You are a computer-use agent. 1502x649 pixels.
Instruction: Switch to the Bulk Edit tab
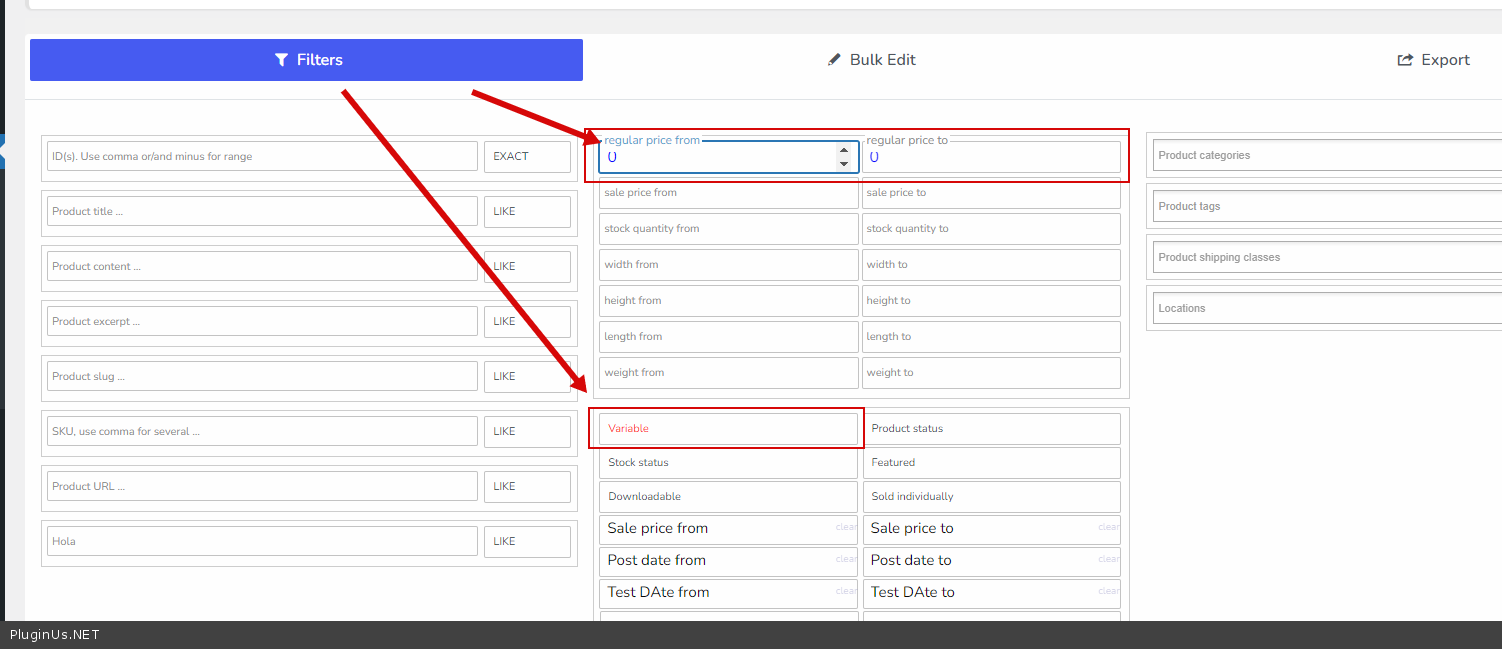871,60
